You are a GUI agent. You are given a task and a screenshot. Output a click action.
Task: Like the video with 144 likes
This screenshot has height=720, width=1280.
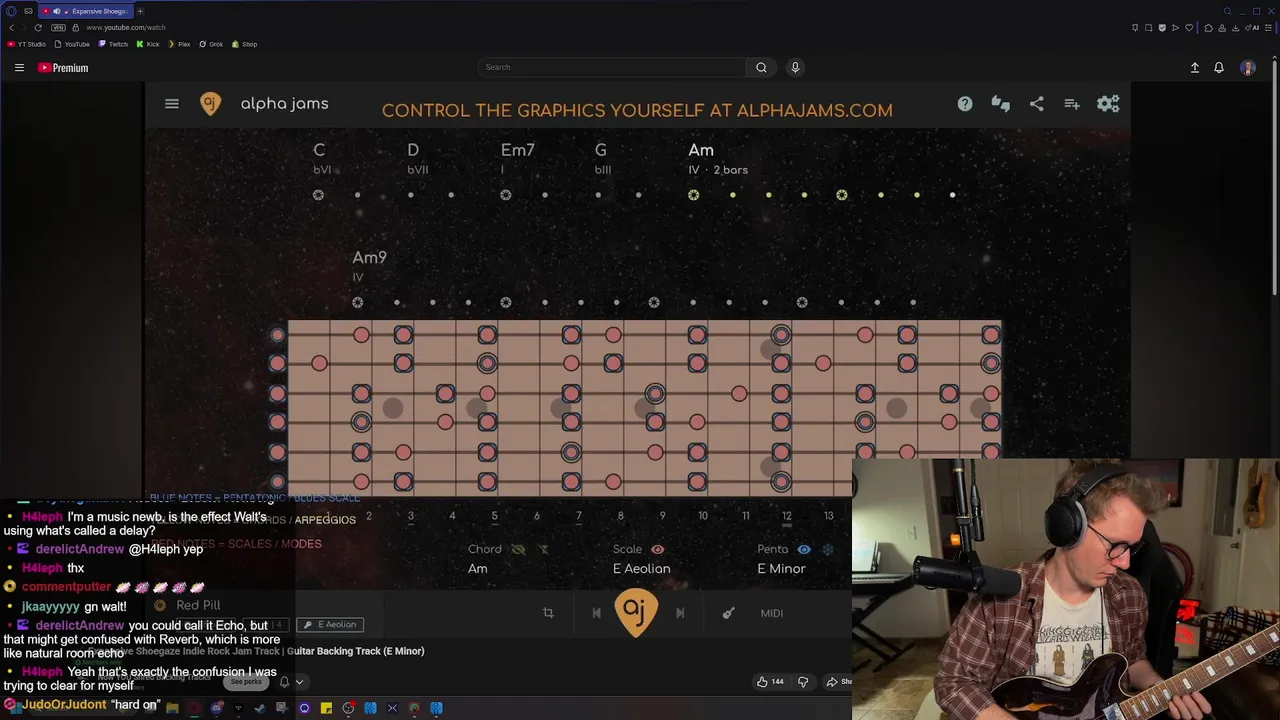(x=769, y=682)
